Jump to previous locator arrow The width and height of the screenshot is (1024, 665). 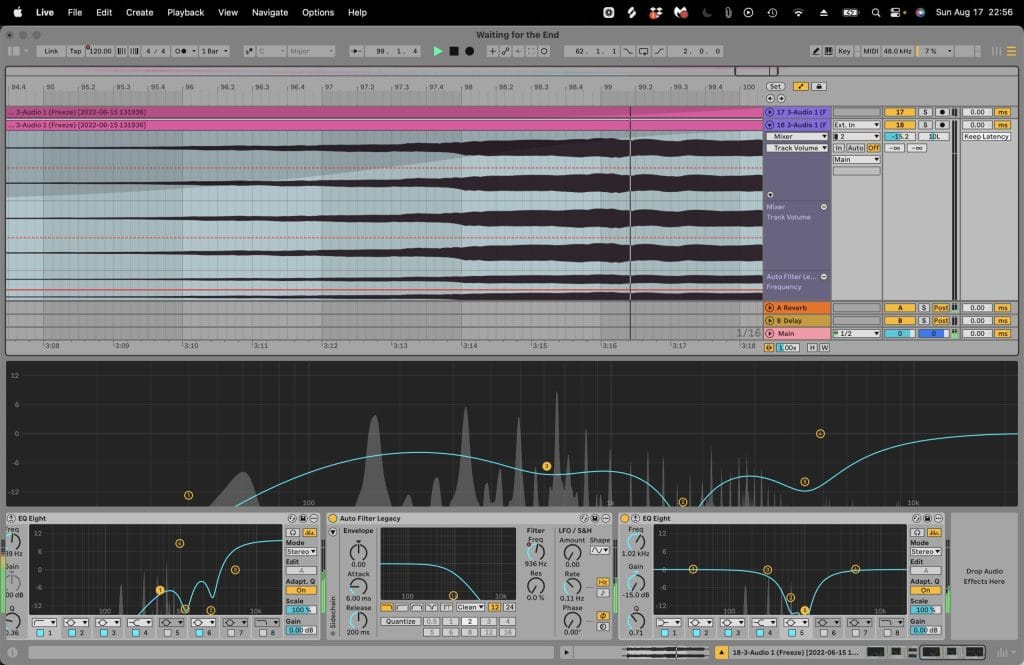[x=771, y=99]
